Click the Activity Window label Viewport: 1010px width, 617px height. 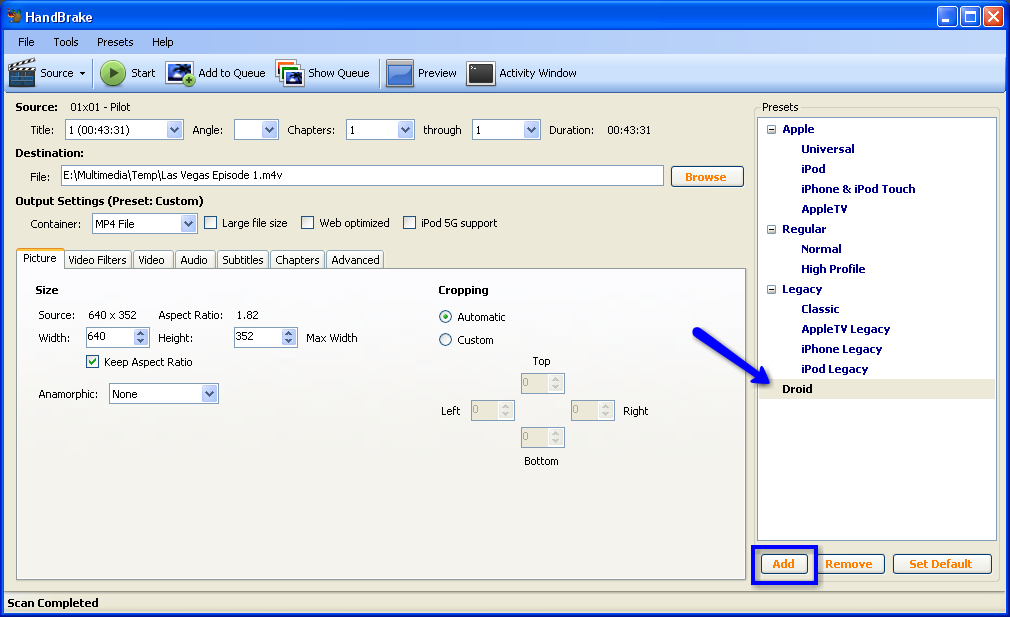coord(538,73)
